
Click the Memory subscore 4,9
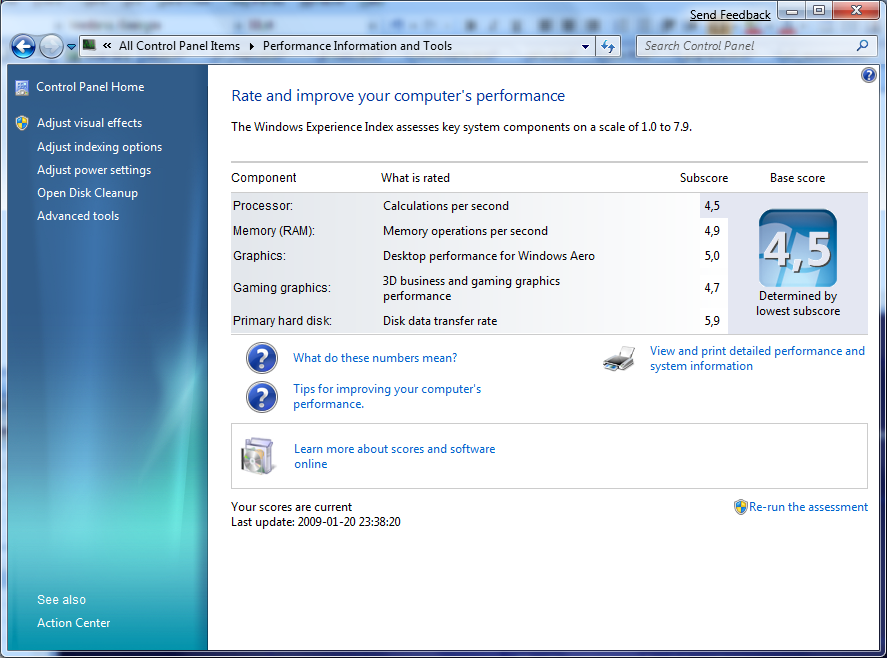click(712, 231)
